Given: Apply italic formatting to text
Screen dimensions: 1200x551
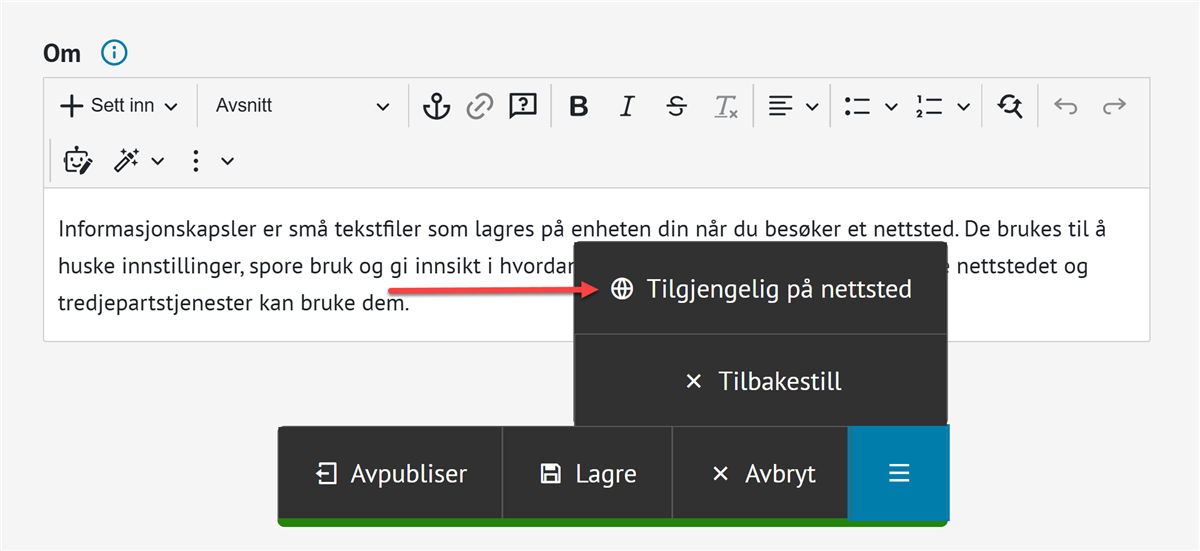Looking at the screenshot, I should (627, 106).
